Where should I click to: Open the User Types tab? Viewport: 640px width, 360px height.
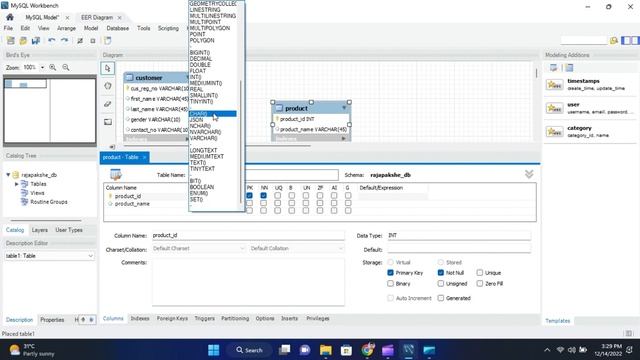coord(69,230)
